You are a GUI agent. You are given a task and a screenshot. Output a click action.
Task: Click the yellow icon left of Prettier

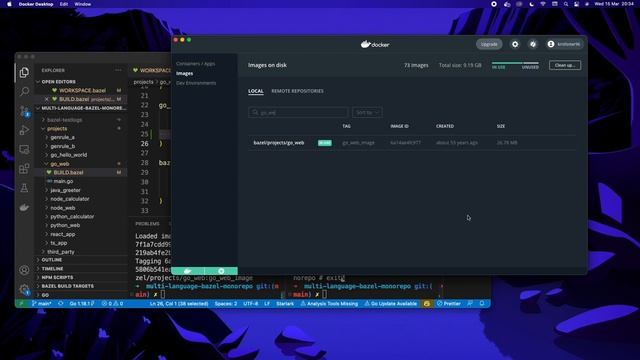pyautogui.click(x=427, y=304)
